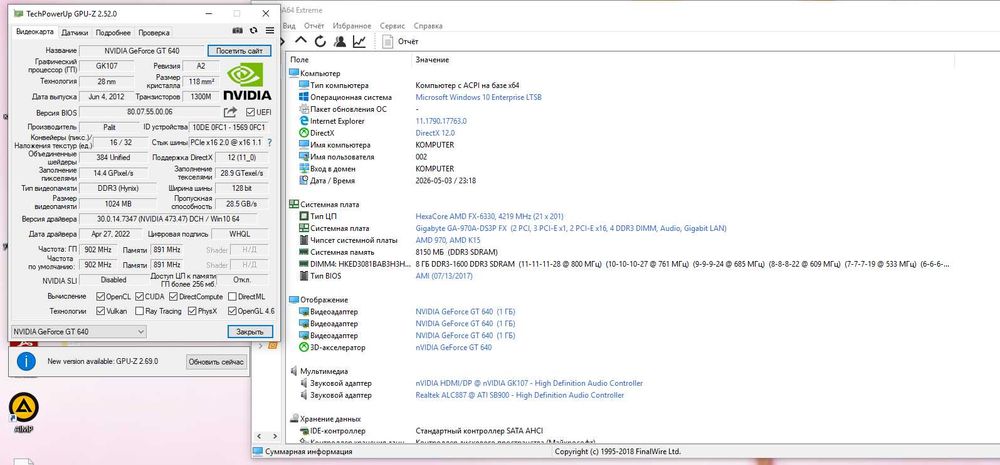1000x465 pixels.
Task: Click the BIOS version field 80.07.55.00.06
Action: coord(150,112)
